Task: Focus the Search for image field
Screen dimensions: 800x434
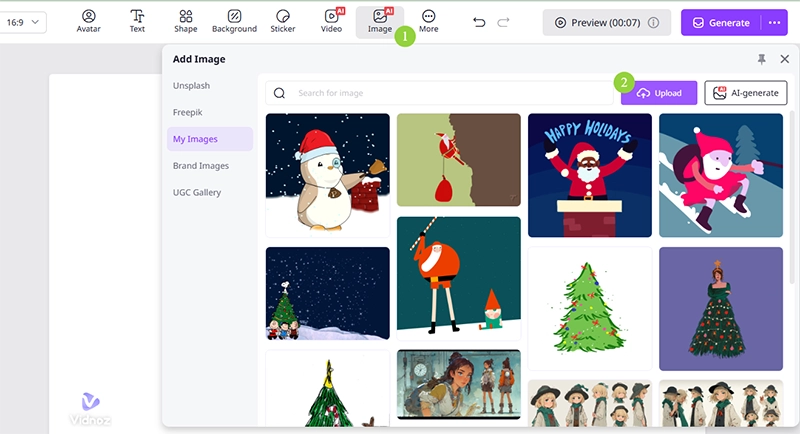Action: [439, 93]
